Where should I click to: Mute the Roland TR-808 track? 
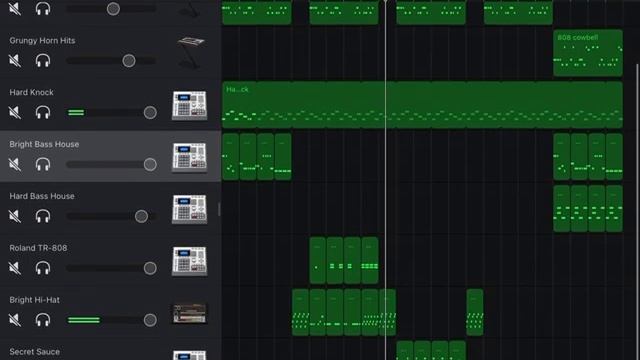15,268
